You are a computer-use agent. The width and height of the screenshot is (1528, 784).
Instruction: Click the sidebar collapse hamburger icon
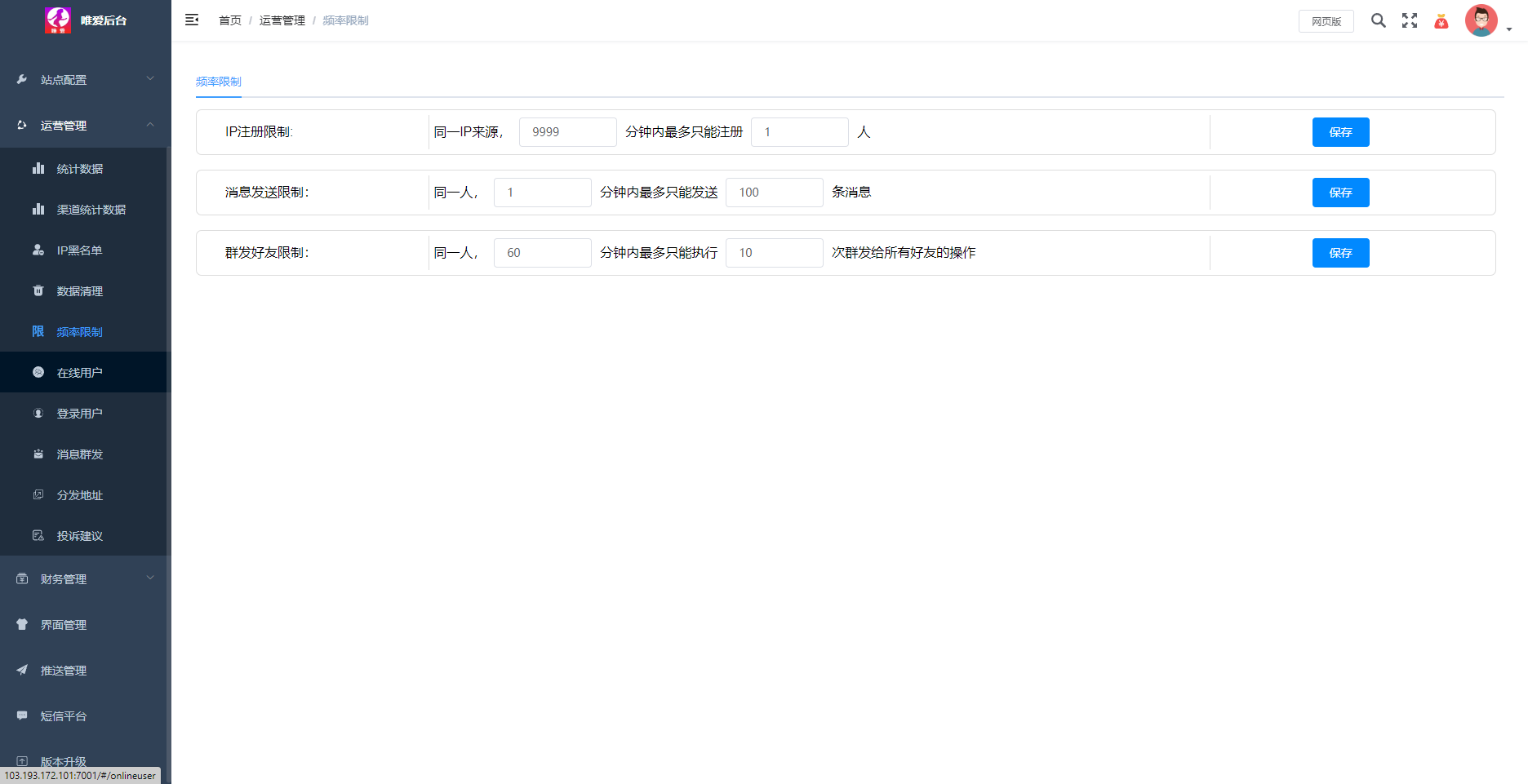click(x=192, y=20)
